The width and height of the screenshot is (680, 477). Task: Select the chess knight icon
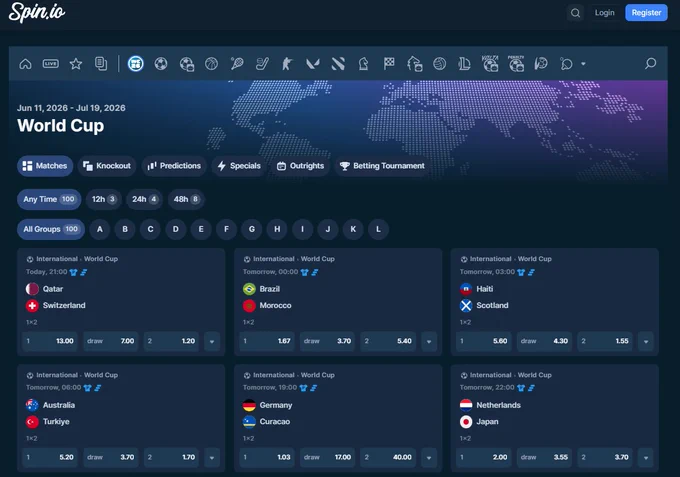(363, 64)
